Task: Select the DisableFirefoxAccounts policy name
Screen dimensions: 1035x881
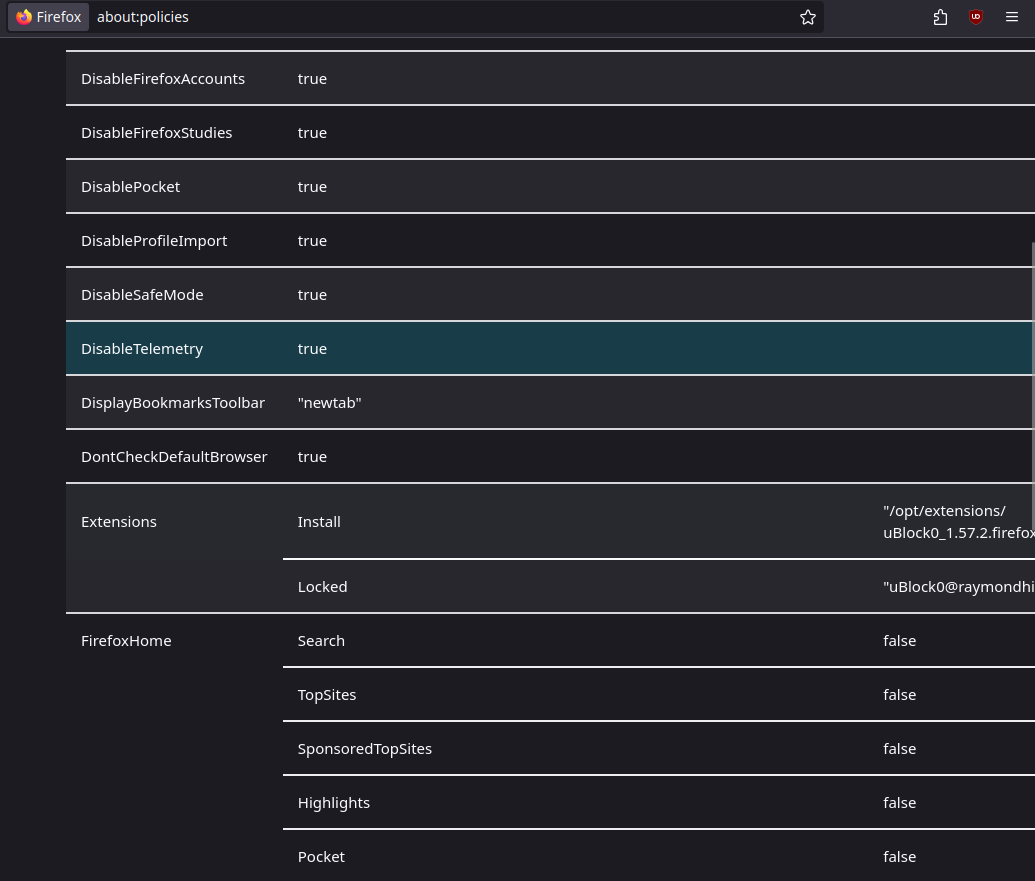Action: (x=163, y=79)
